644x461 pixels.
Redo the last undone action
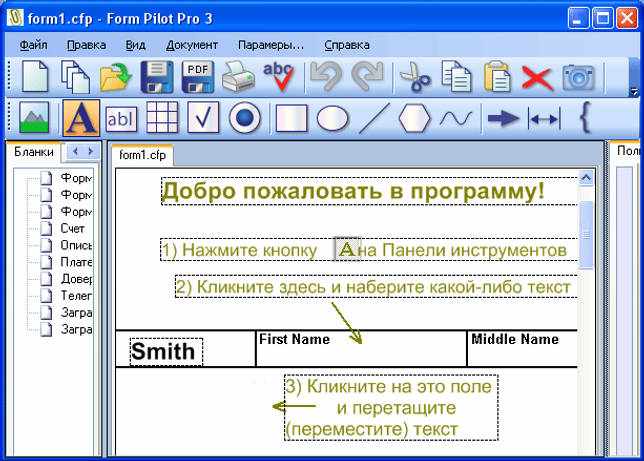click(x=367, y=77)
